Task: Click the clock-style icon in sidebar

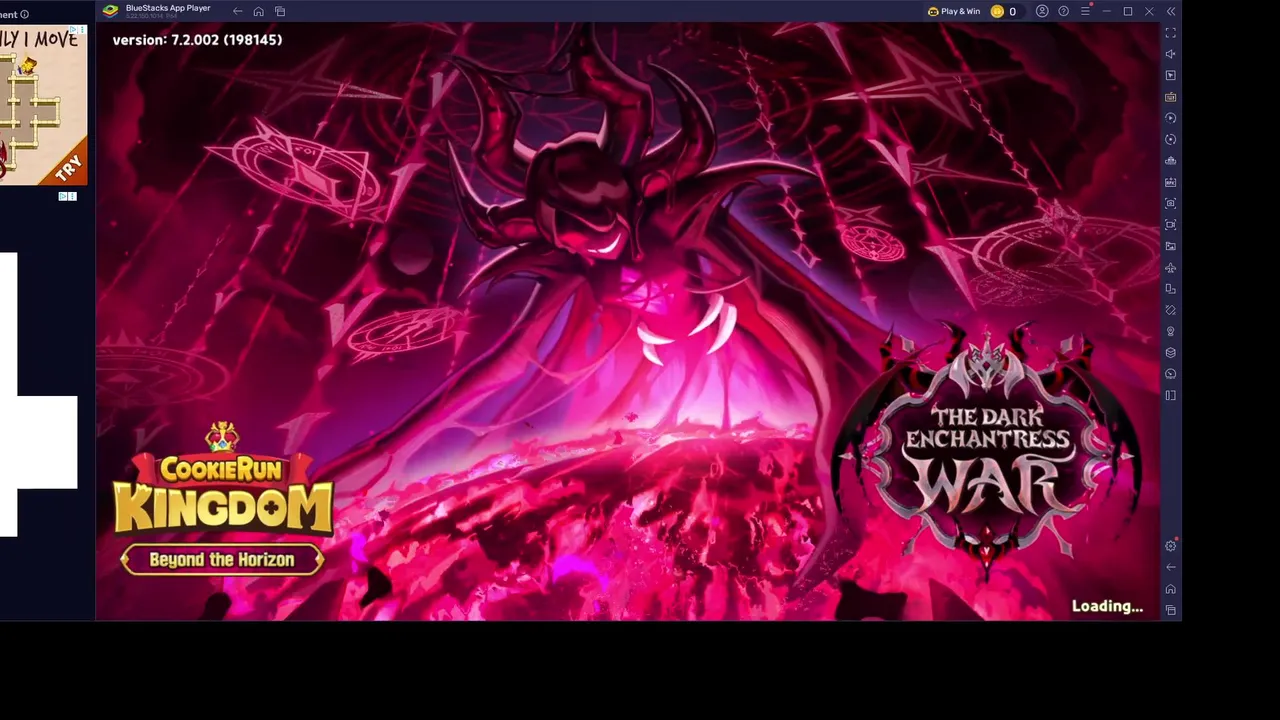Action: 1171,374
